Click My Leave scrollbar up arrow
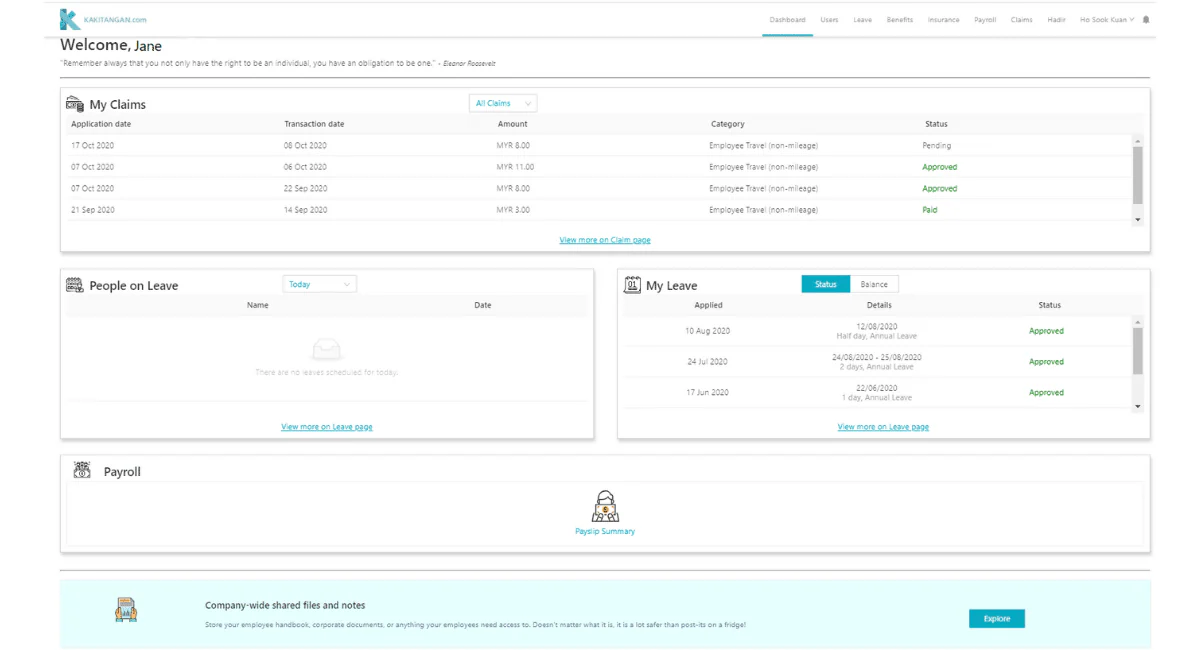 coord(1138,322)
